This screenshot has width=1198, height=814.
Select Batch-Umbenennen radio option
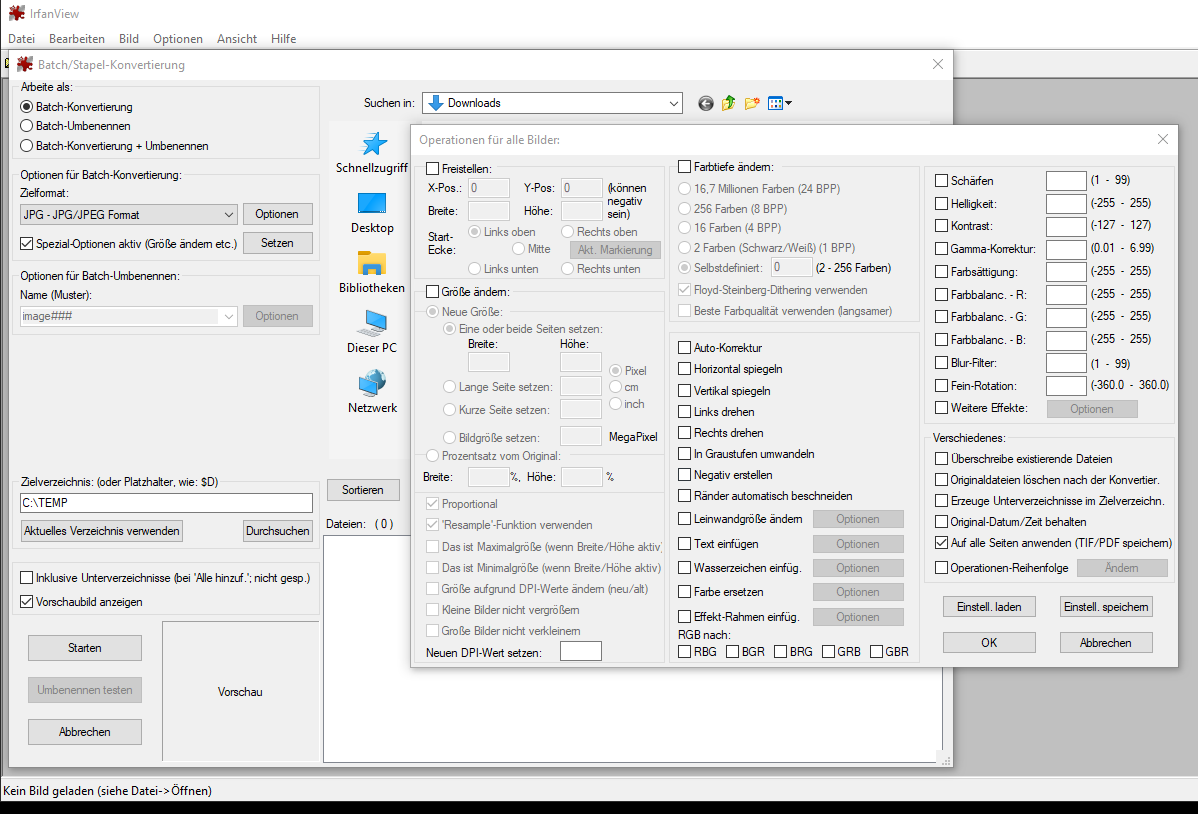click(x=27, y=126)
